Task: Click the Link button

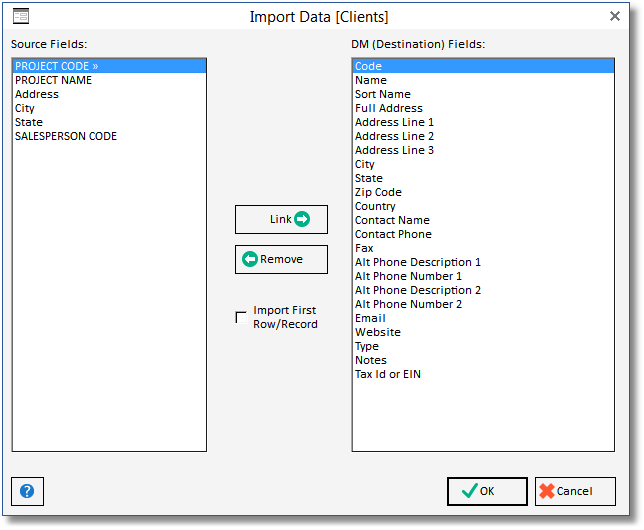Action: pos(281,219)
